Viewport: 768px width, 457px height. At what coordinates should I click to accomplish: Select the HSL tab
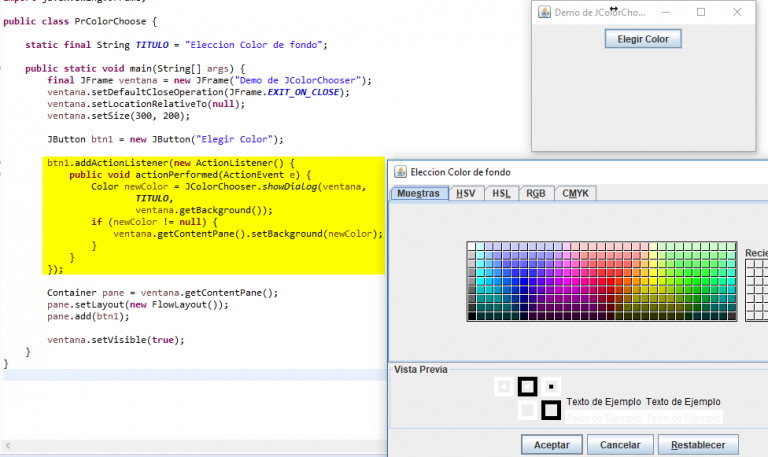[501, 193]
